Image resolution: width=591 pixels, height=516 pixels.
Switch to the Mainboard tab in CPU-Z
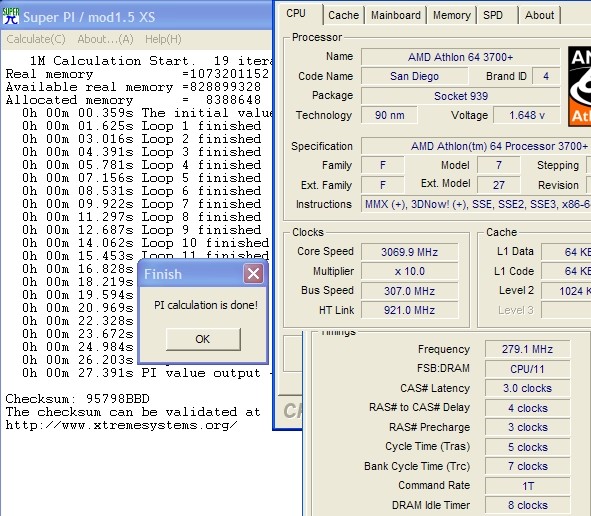click(395, 15)
